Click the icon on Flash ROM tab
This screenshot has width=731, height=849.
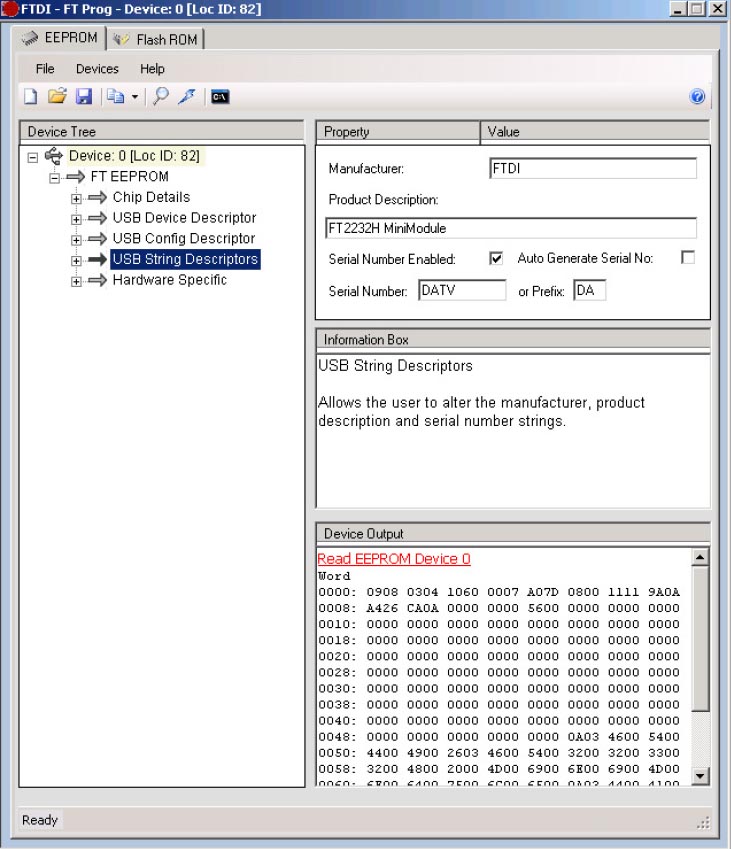121,40
